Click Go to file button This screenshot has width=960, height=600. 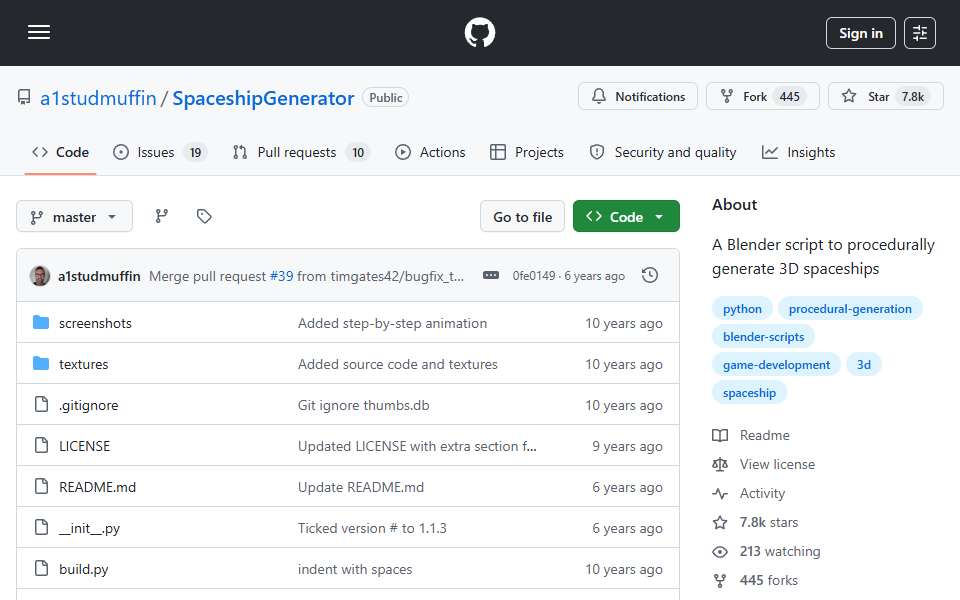point(522,217)
